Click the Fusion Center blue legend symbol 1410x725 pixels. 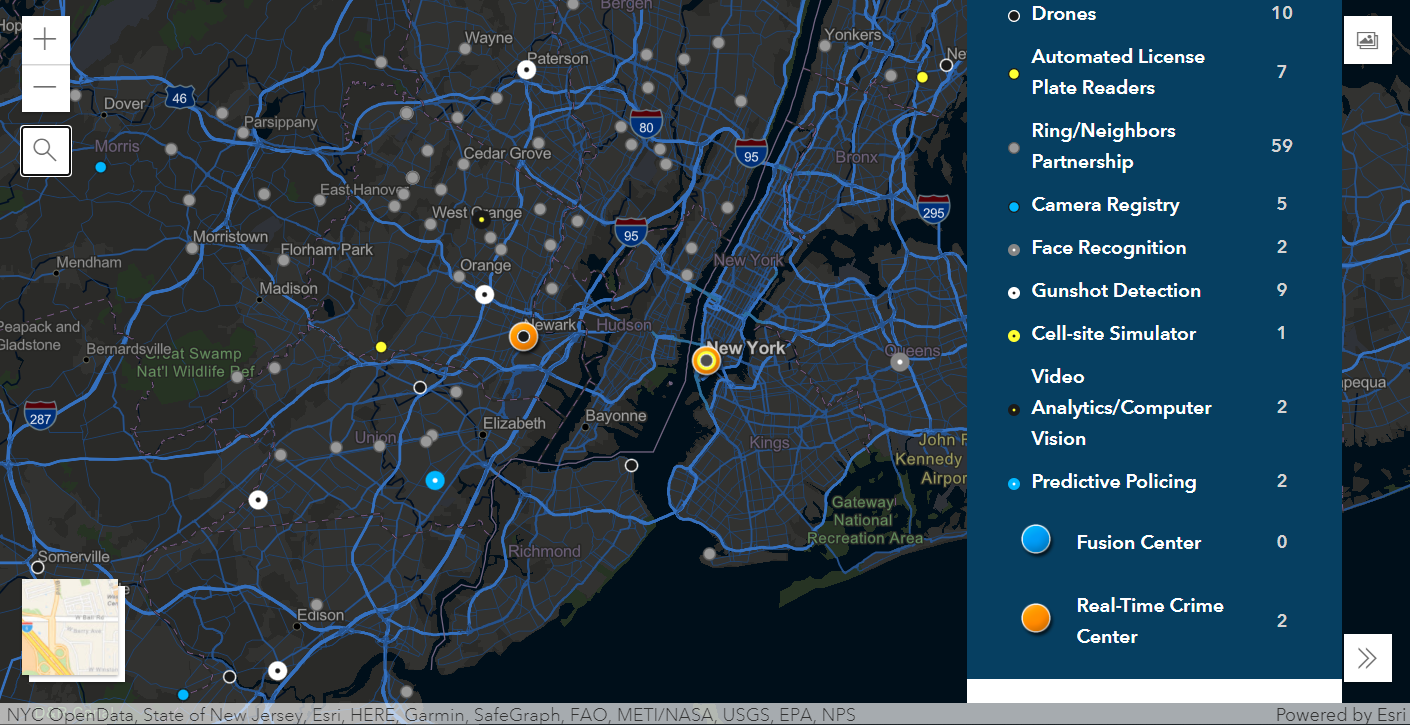pyautogui.click(x=1036, y=540)
